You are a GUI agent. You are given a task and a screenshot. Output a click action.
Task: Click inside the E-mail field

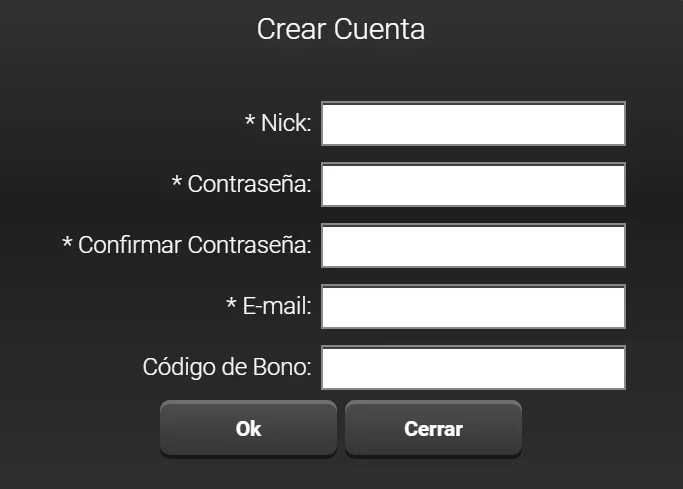tap(473, 307)
